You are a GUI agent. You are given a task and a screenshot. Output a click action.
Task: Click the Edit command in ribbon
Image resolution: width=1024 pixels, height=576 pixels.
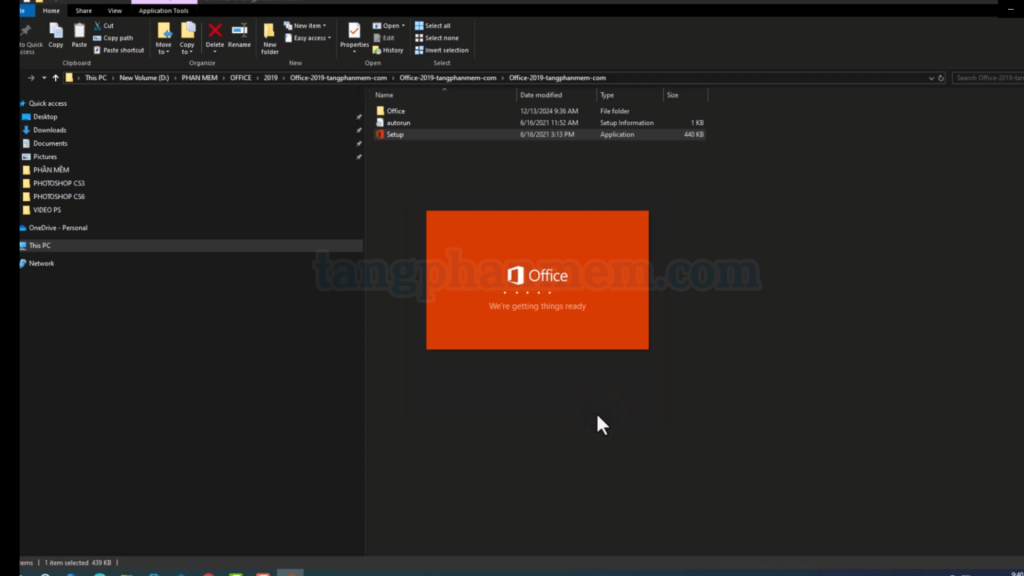click(384, 38)
